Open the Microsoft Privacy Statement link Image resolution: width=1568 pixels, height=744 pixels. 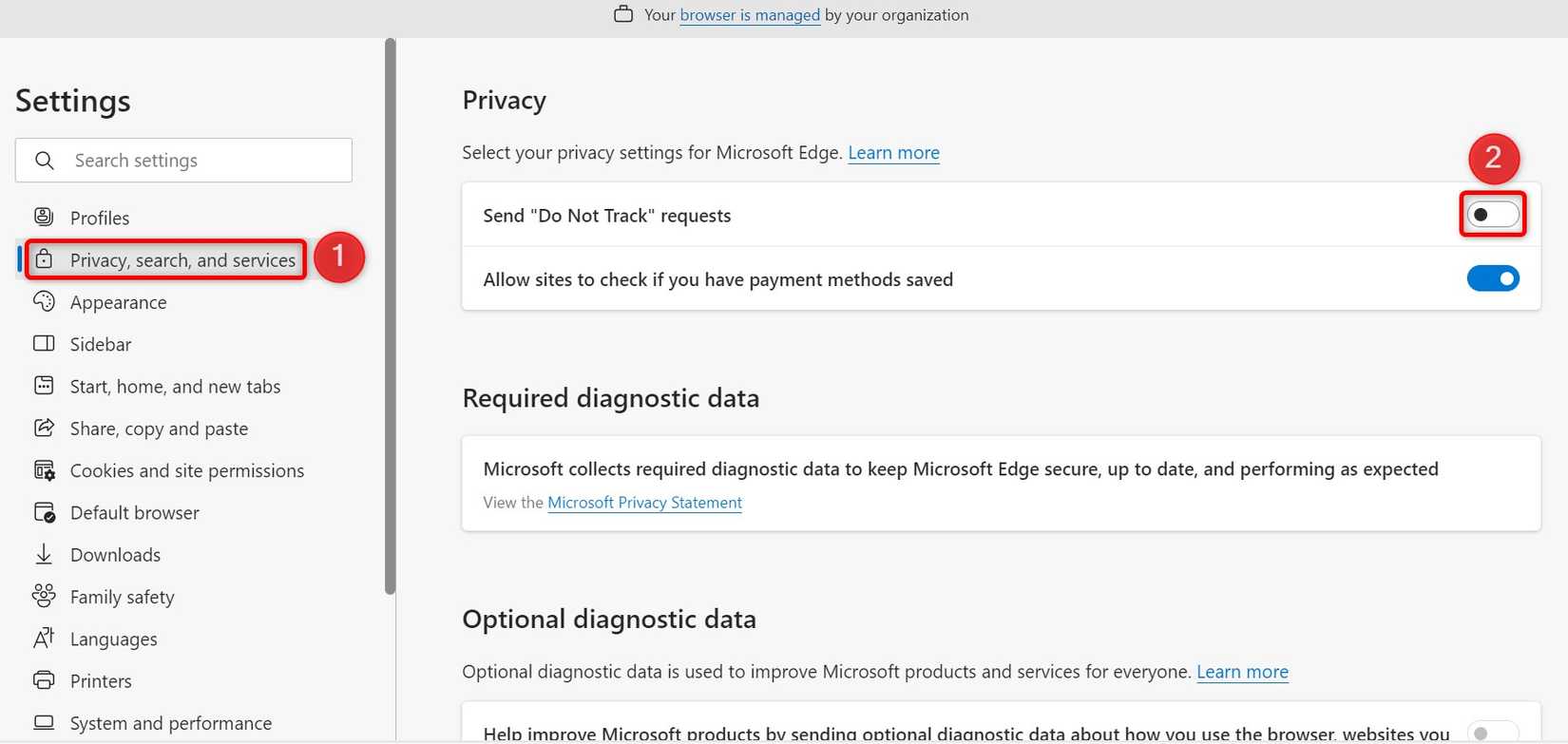(x=644, y=503)
